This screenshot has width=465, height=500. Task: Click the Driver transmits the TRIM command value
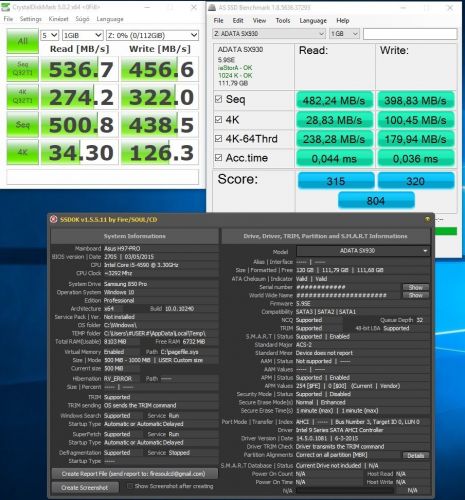[x=340, y=447]
